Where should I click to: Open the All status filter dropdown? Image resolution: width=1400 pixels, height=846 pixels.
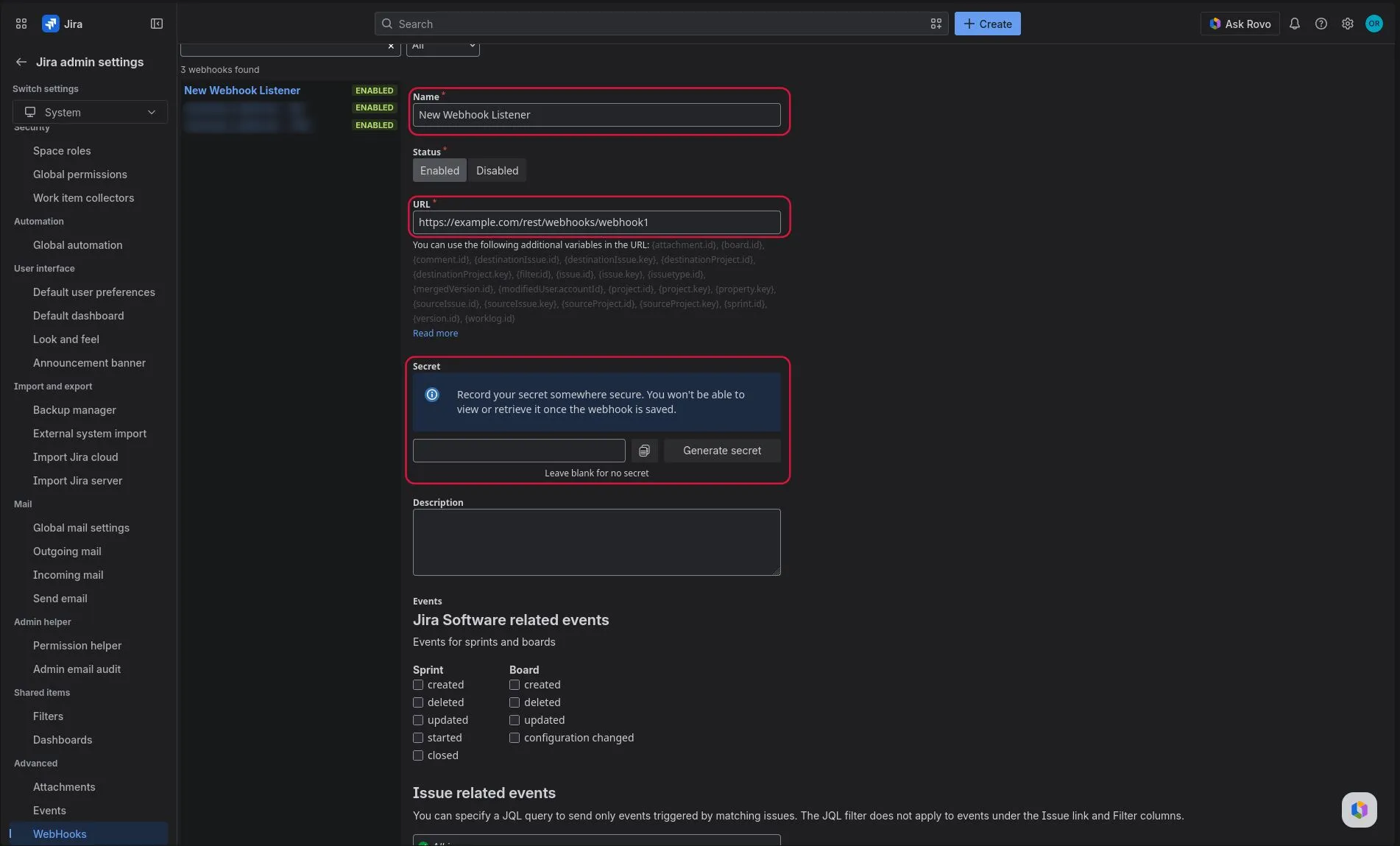442,48
